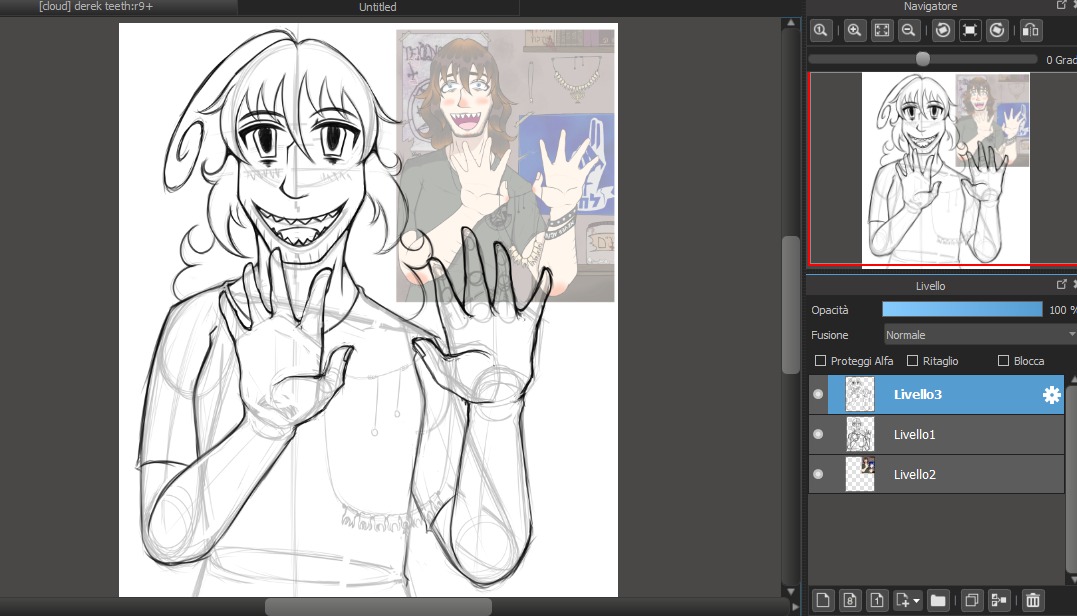Flip canvas horizontally in Navigatore
The width and height of the screenshot is (1077, 616).
[x=1030, y=30]
